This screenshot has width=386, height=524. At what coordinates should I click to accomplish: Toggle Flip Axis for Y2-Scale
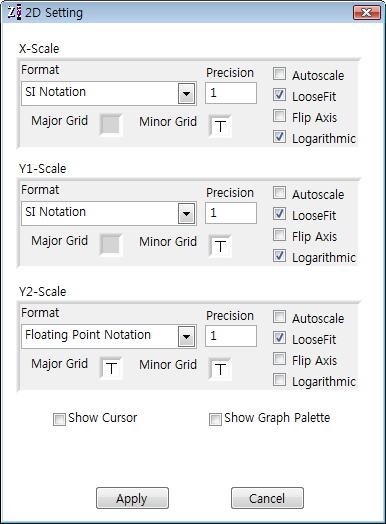(x=279, y=359)
